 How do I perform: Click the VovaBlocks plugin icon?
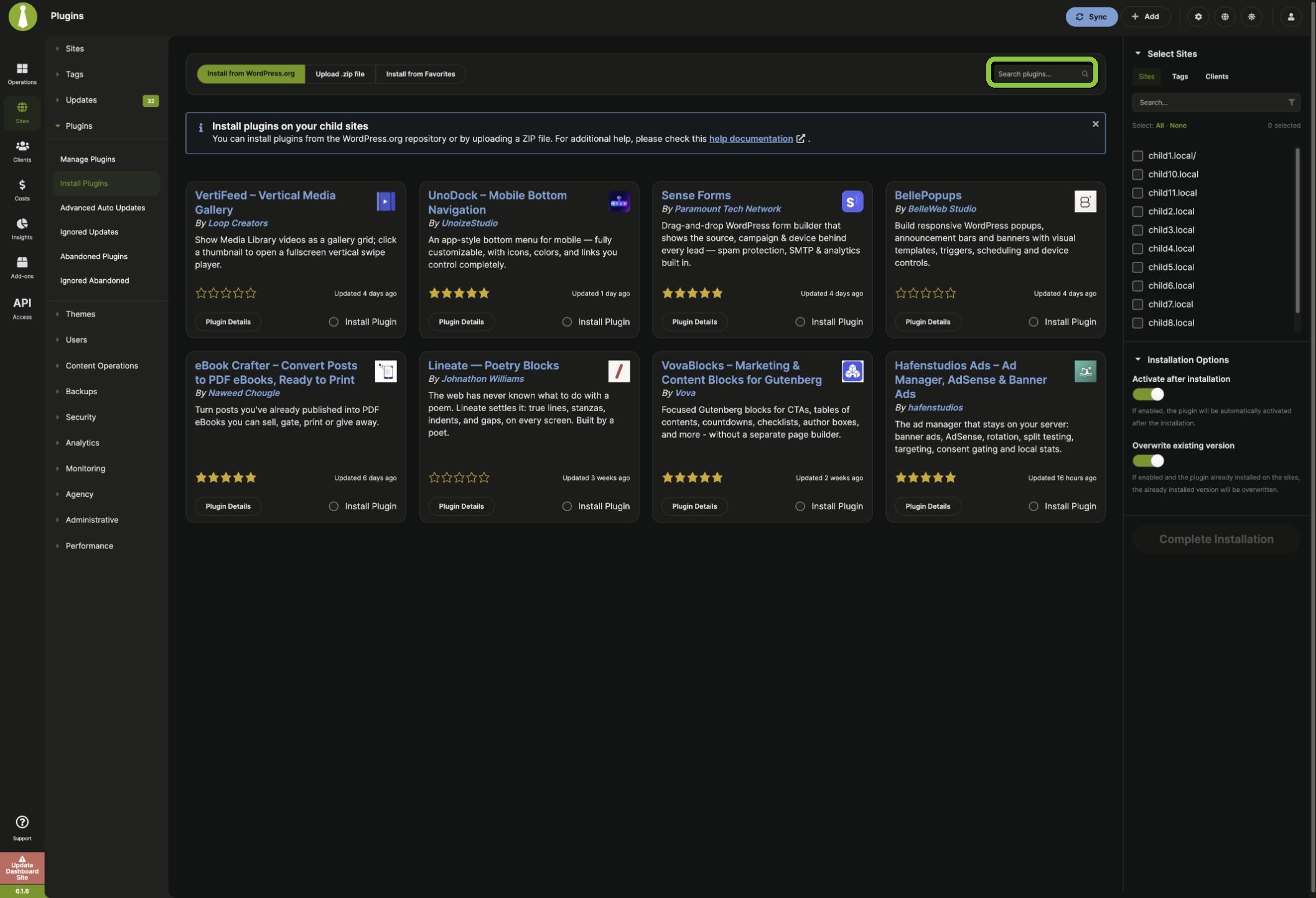pyautogui.click(x=852, y=371)
